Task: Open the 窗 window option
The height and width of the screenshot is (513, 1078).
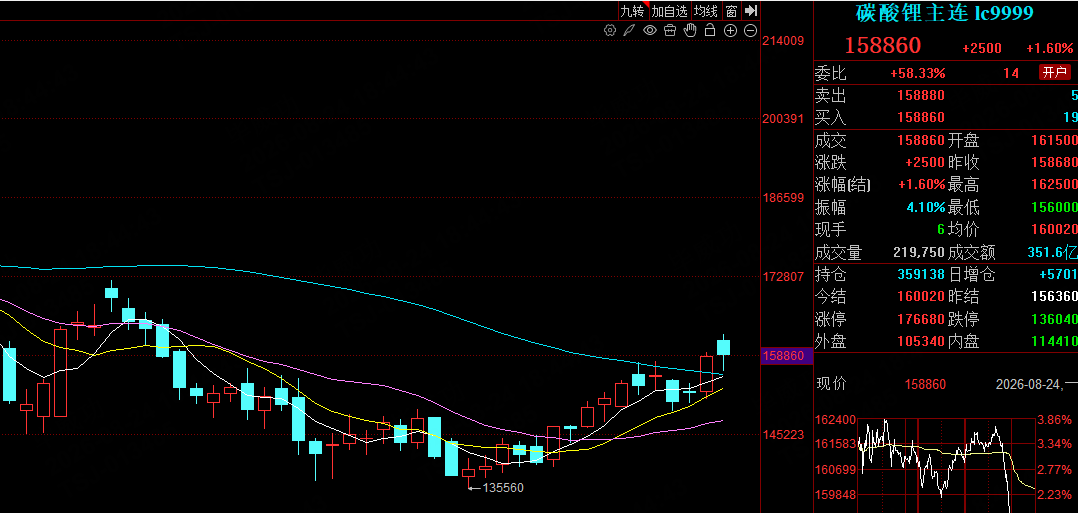Action: pos(732,11)
